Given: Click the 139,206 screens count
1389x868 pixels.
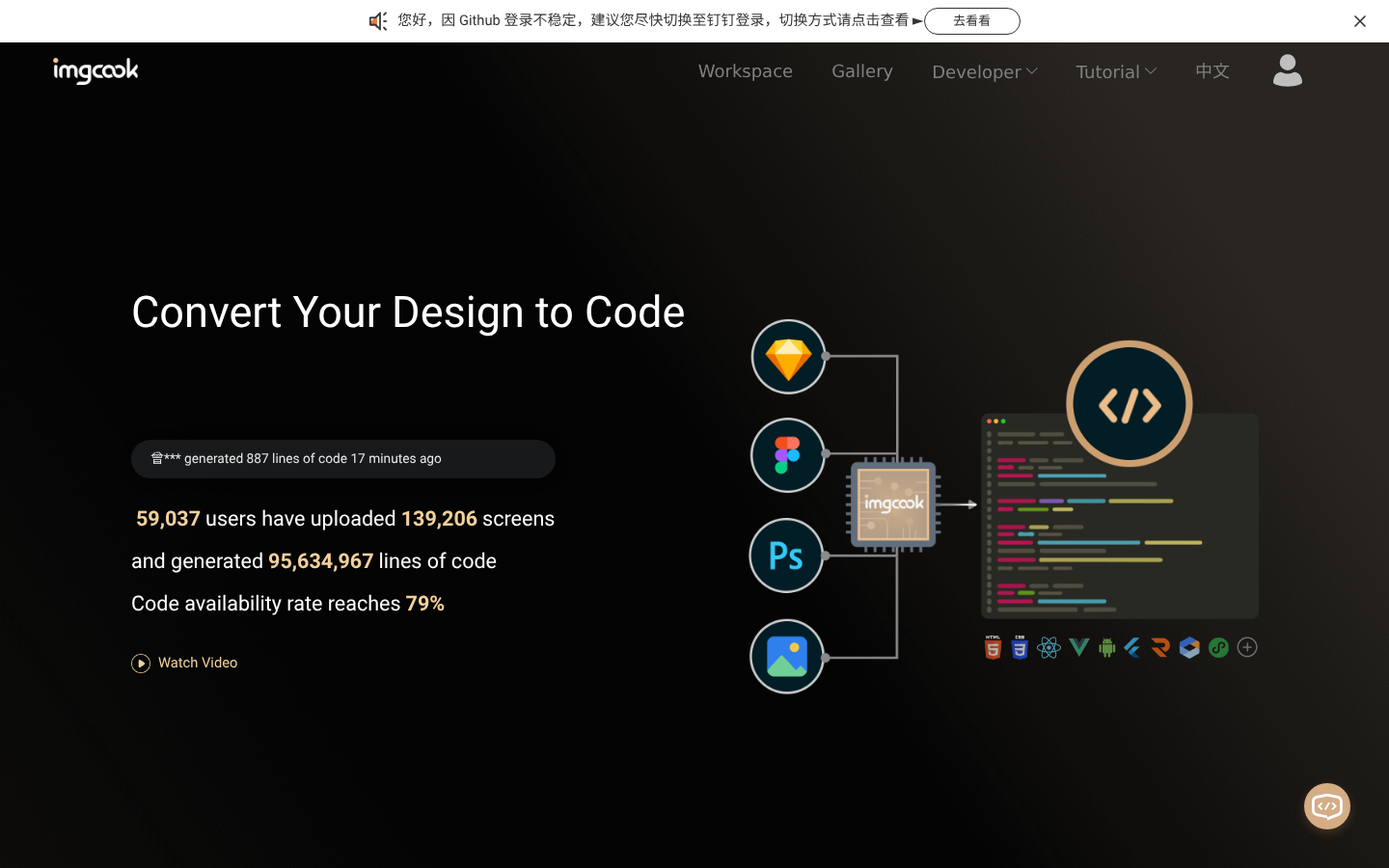Looking at the screenshot, I should (439, 519).
